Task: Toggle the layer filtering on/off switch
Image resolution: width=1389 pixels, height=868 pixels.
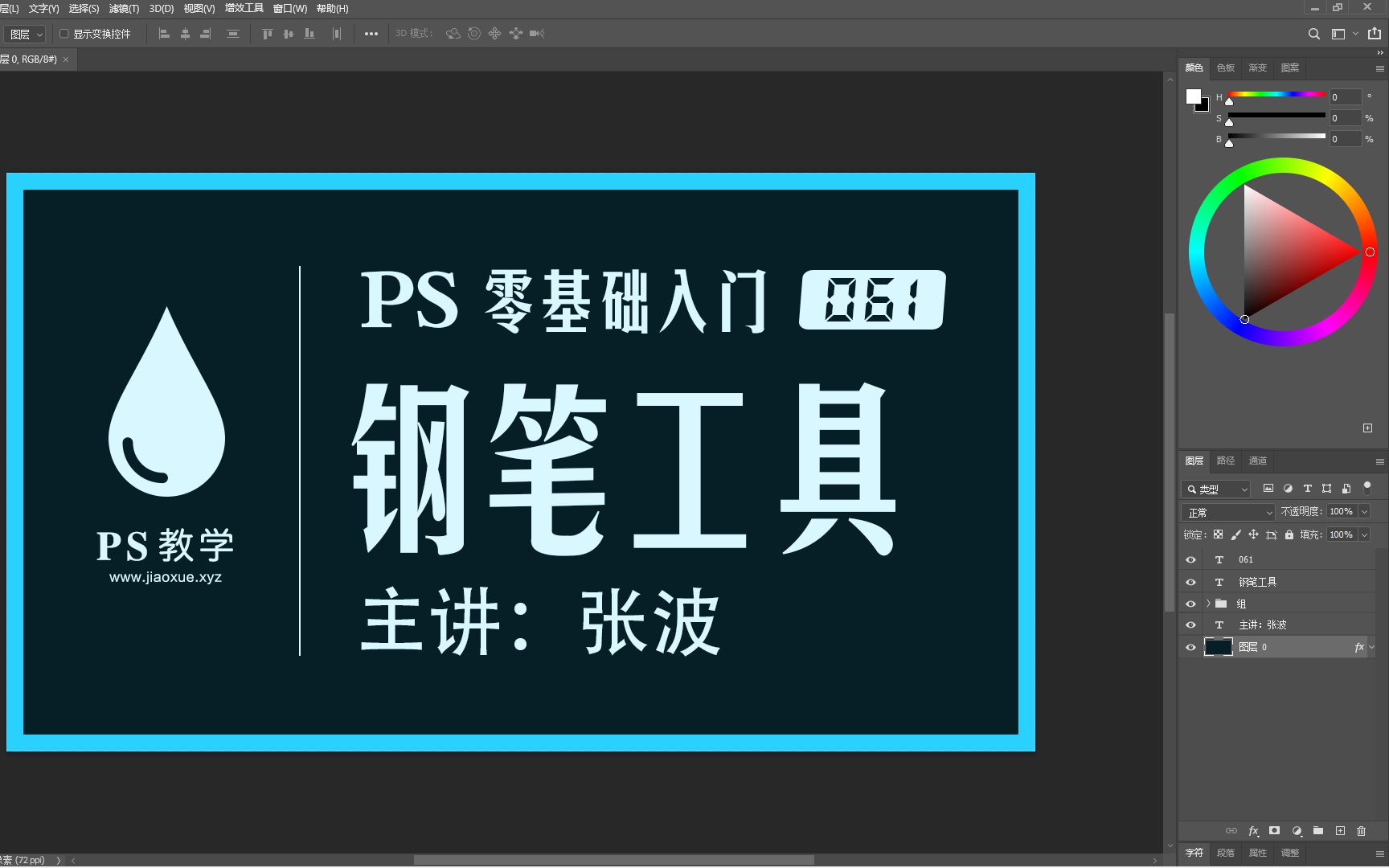Action: (1367, 487)
